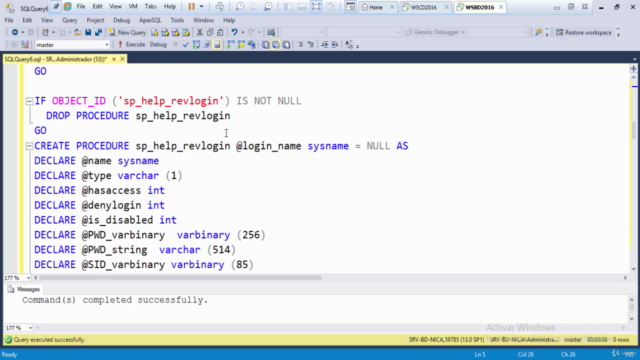This screenshot has width=640, height=360.
Task: Click the change connection icon
Action: coord(25,45)
